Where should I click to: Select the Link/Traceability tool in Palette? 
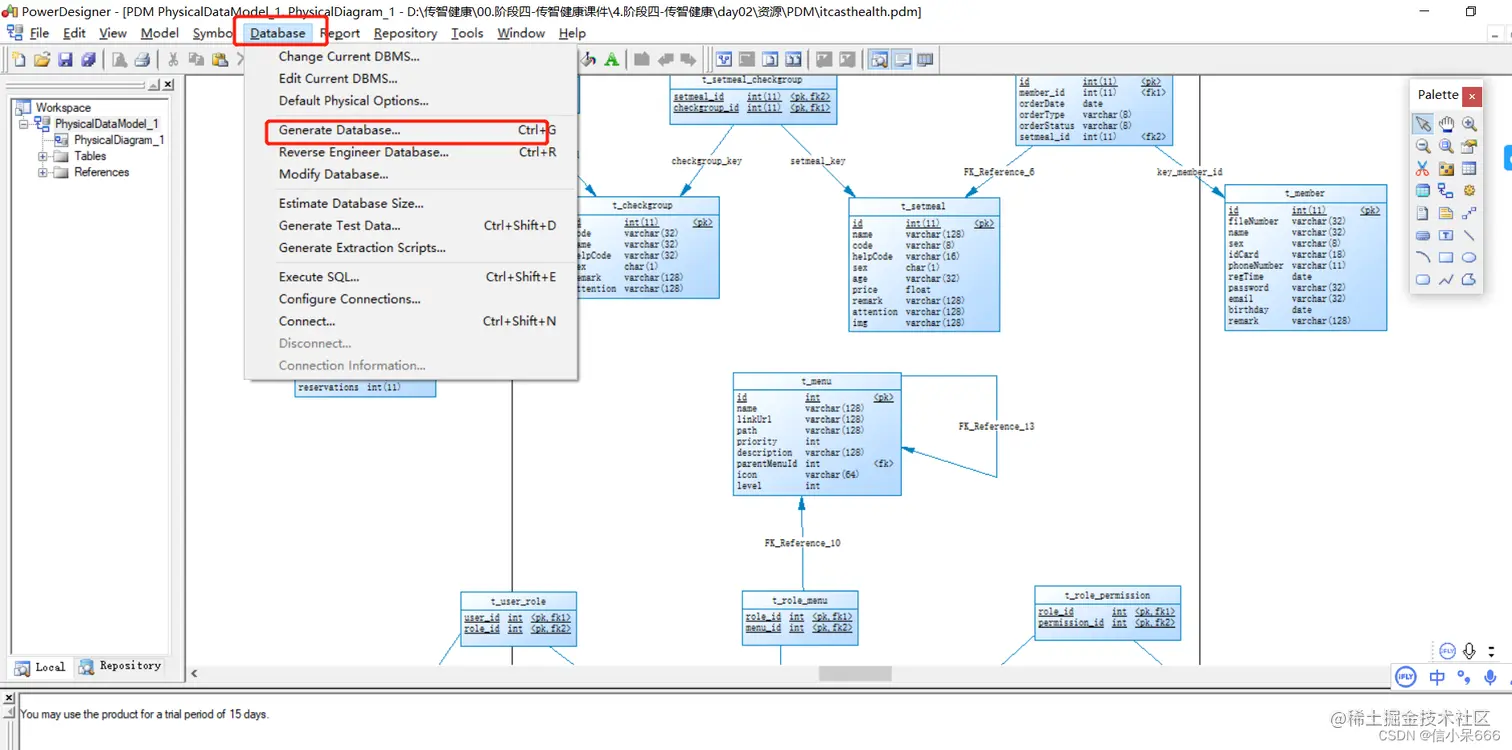point(1469,213)
